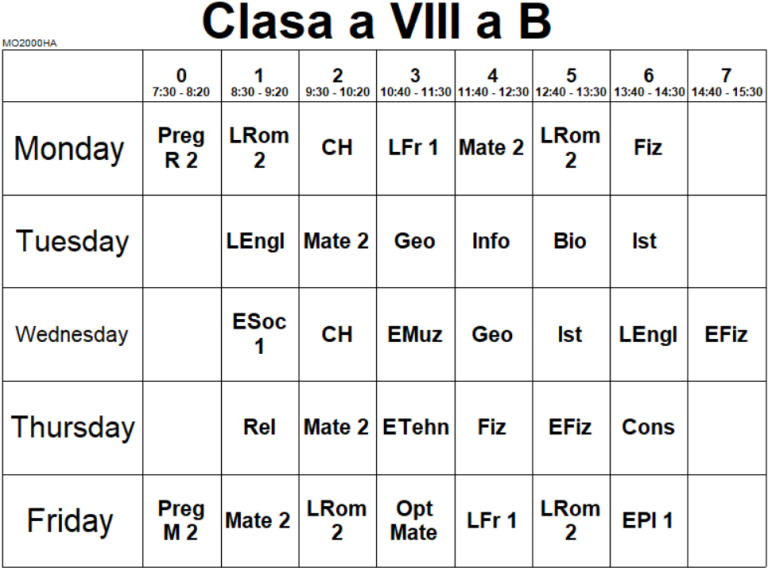Click the Monday row header

(70, 148)
